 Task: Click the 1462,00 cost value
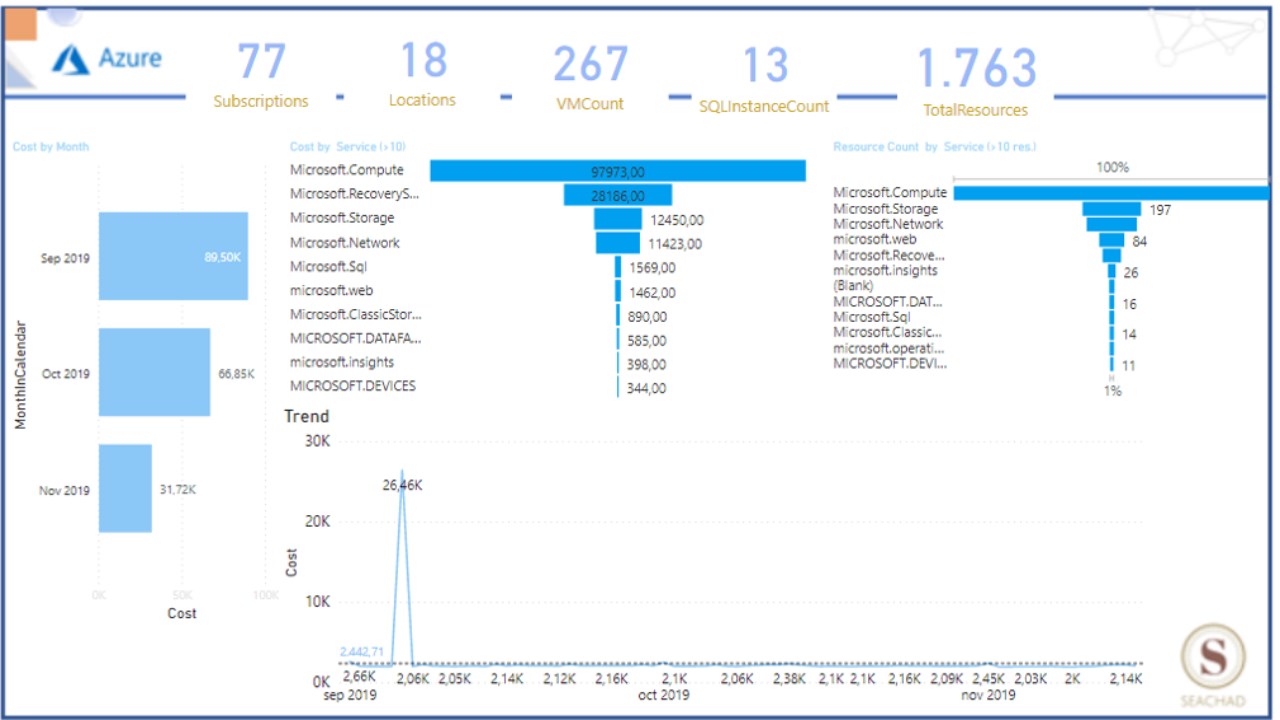[652, 293]
